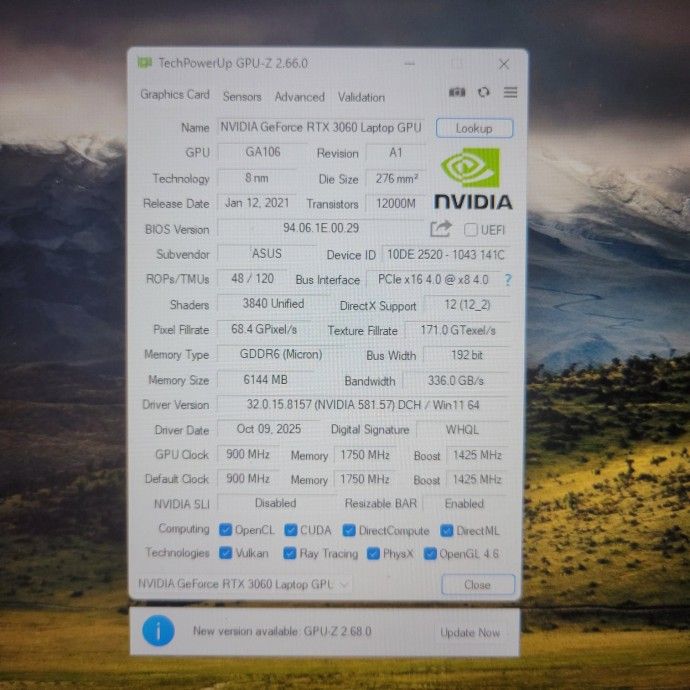
Task: Click the Name field showing RTX 3060 Laptop GPU
Action: 321,128
